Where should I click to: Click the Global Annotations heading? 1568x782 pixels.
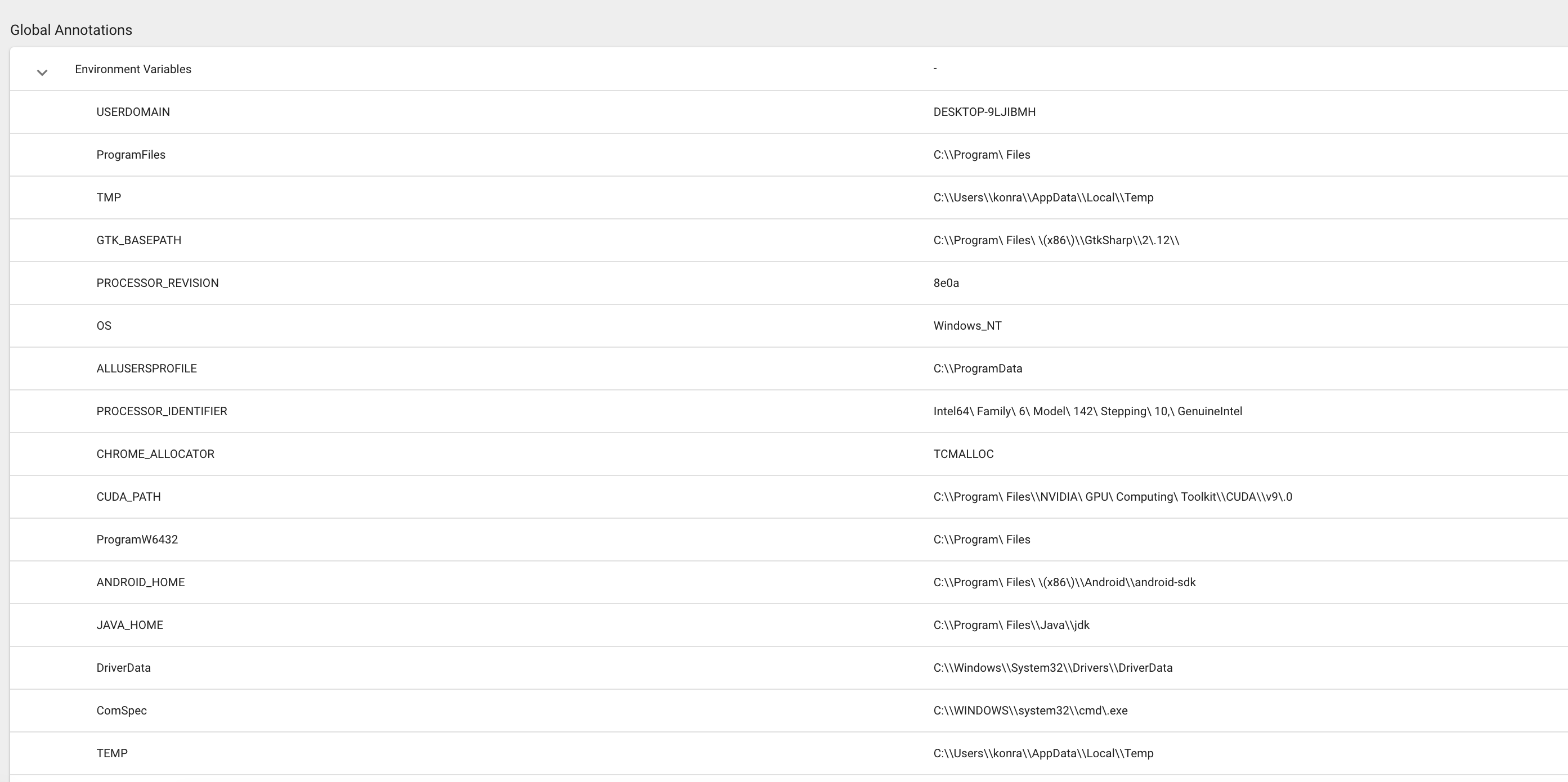pyautogui.click(x=71, y=30)
